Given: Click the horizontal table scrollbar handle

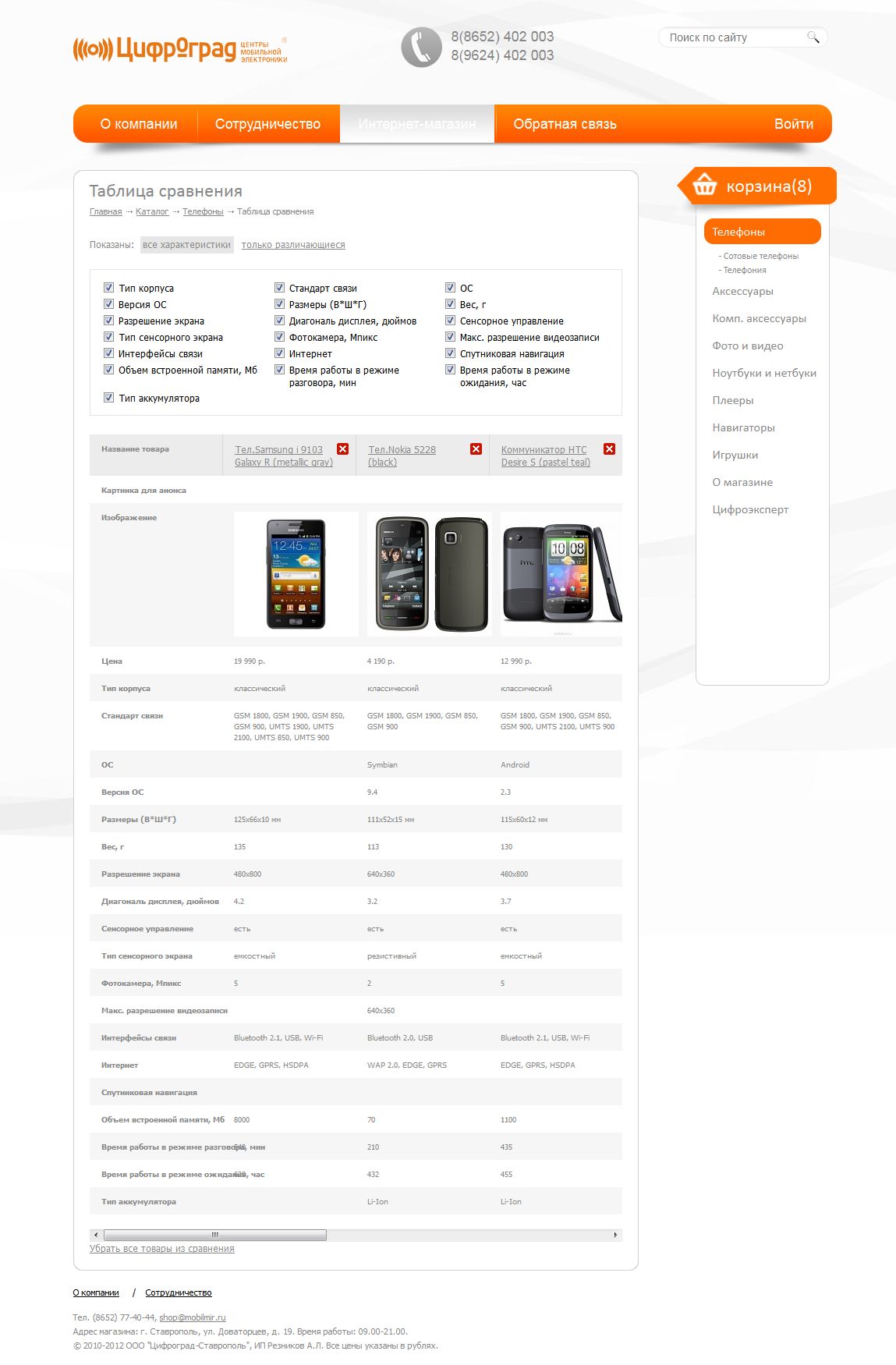Looking at the screenshot, I should [x=215, y=1235].
